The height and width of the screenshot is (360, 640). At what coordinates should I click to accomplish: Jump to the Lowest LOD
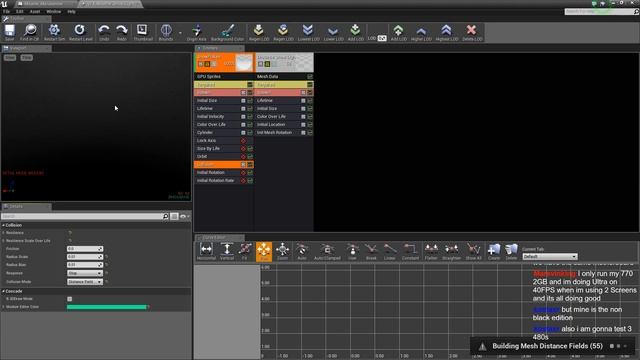point(308,32)
